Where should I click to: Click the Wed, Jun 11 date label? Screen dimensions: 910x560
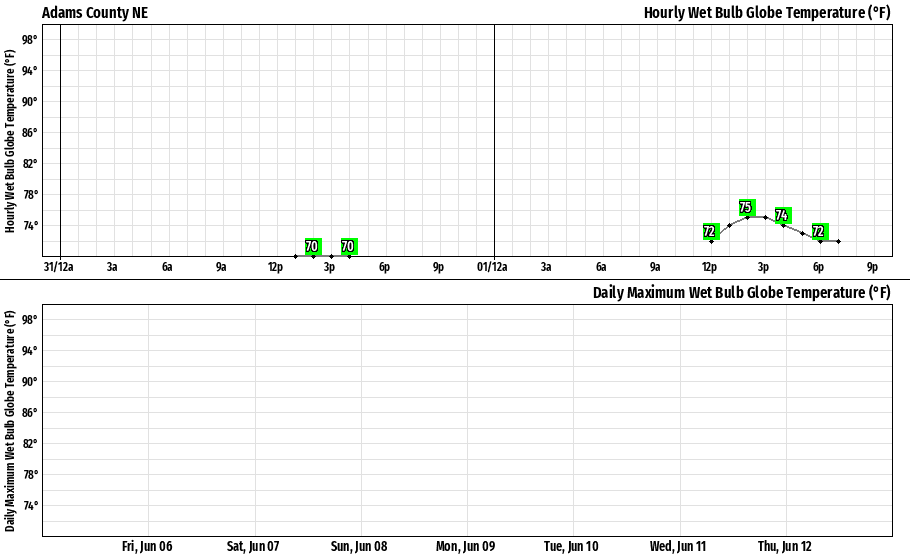pos(678,546)
